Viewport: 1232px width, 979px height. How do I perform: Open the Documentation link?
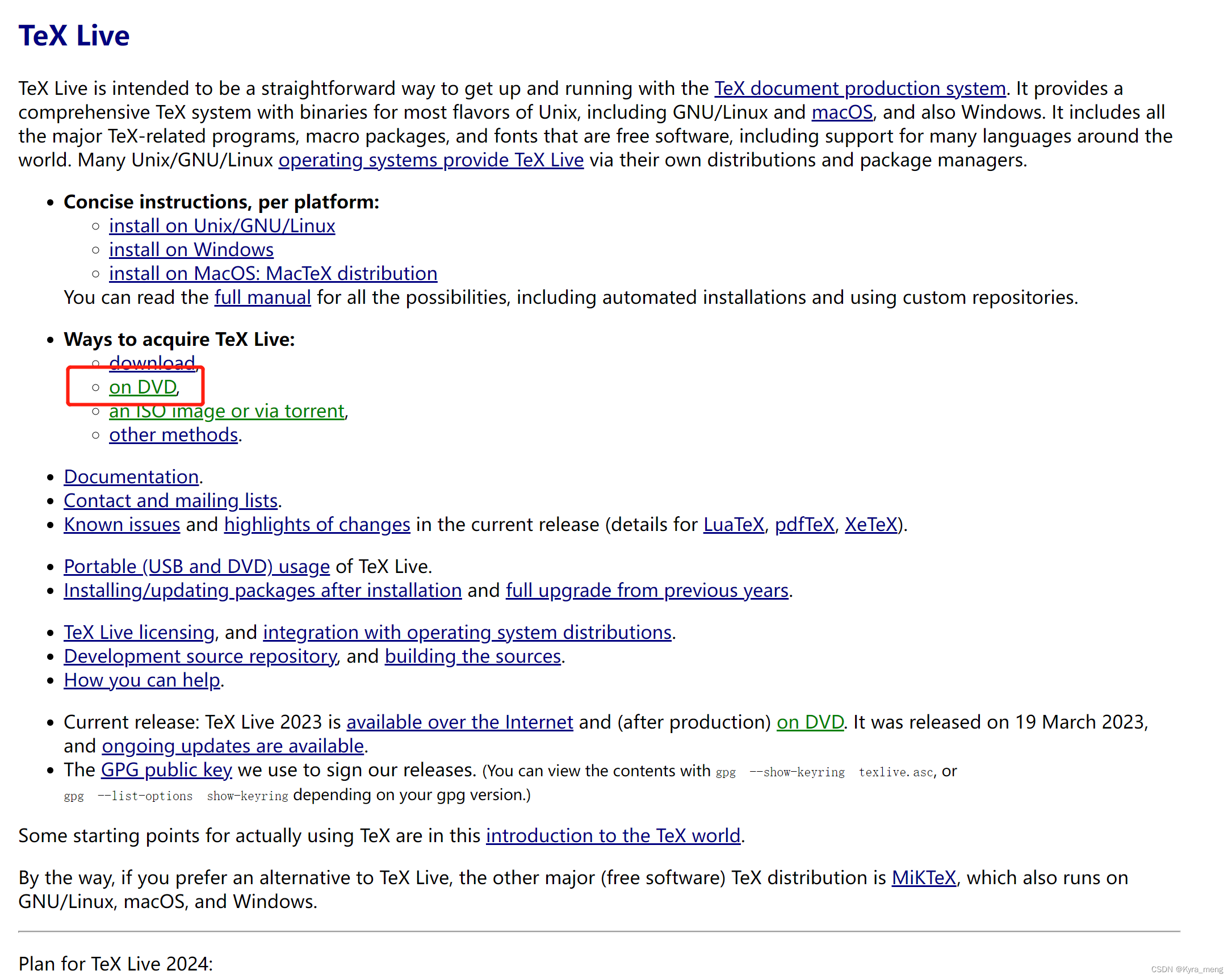pos(131,477)
